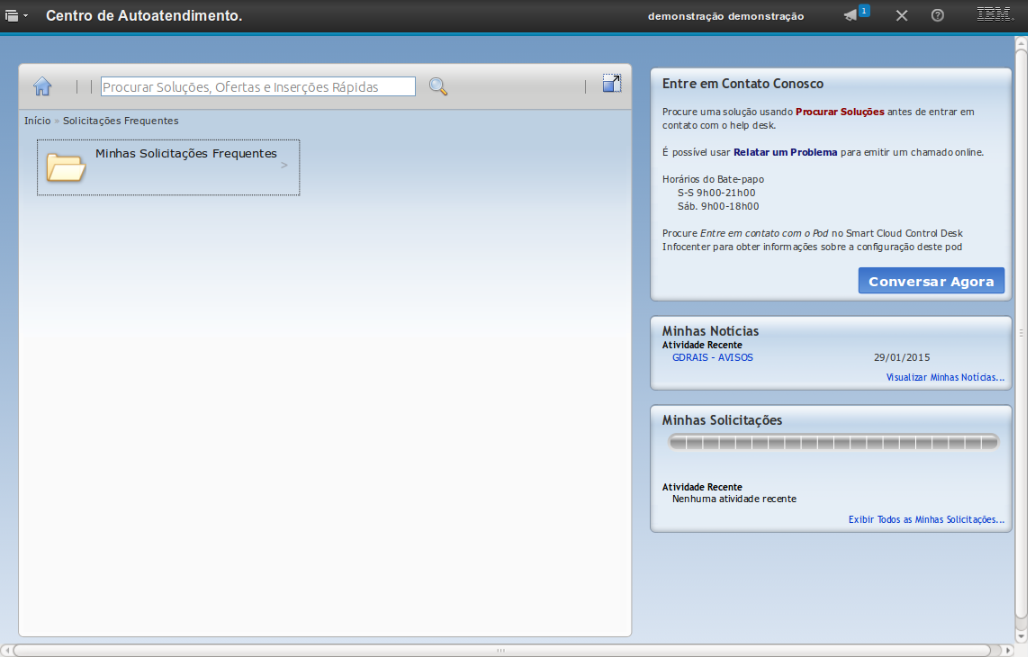Open the bulletin board megaphone notifications
1028x657 pixels.
point(852,15)
